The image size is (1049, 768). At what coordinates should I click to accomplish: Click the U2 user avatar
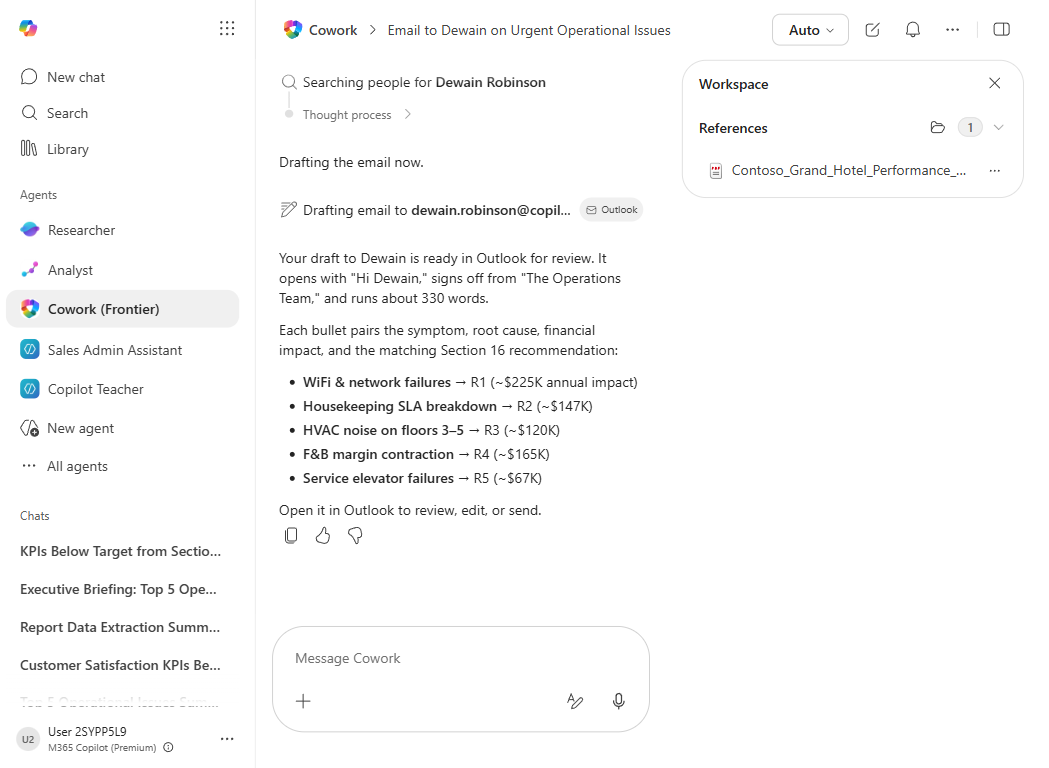pyautogui.click(x=28, y=739)
